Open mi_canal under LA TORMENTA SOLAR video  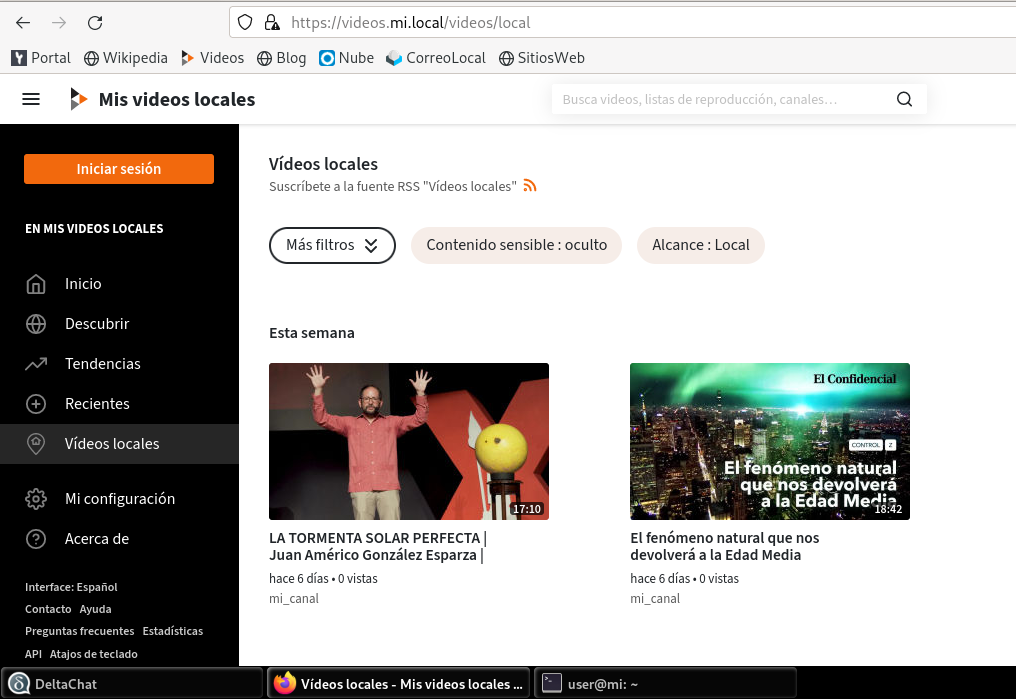click(x=294, y=599)
